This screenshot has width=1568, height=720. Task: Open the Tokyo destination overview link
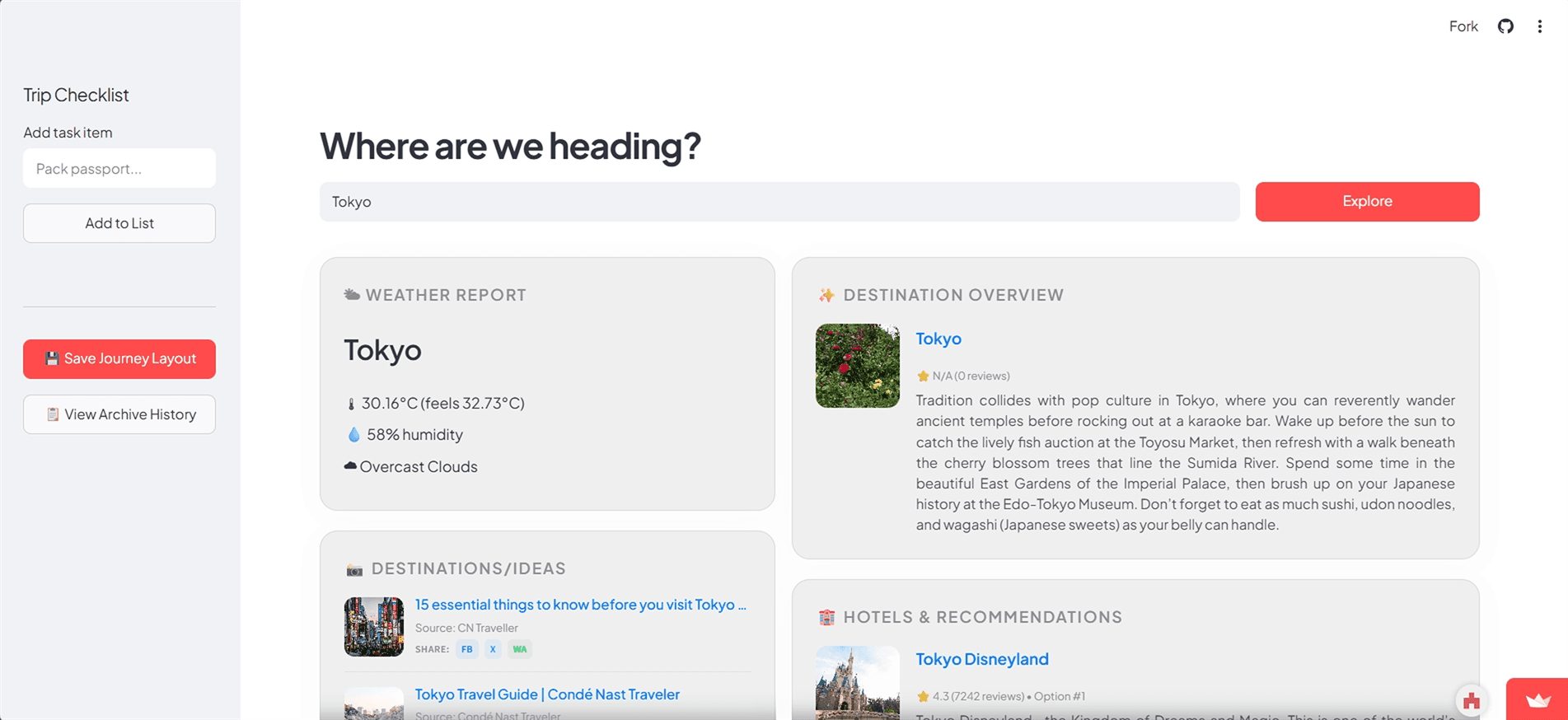(x=938, y=339)
